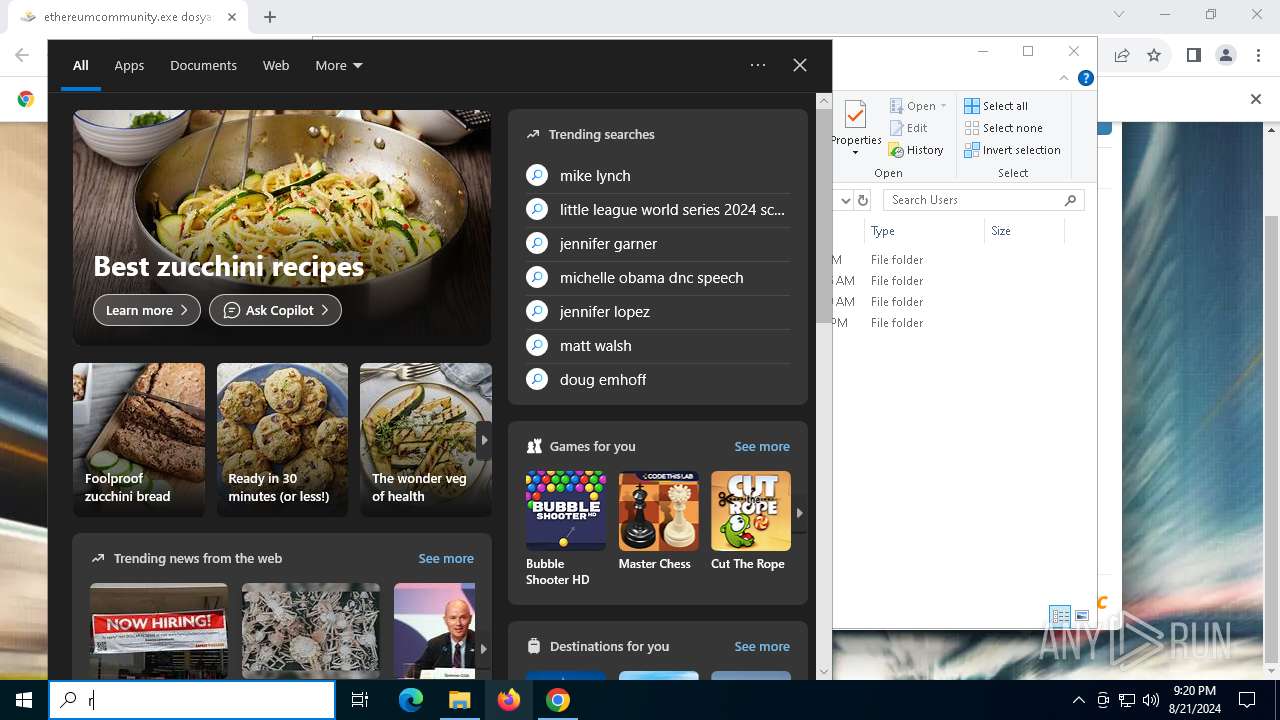
Task: Open 'Ready in 30 minutes' recipe card
Action: [x=282, y=440]
